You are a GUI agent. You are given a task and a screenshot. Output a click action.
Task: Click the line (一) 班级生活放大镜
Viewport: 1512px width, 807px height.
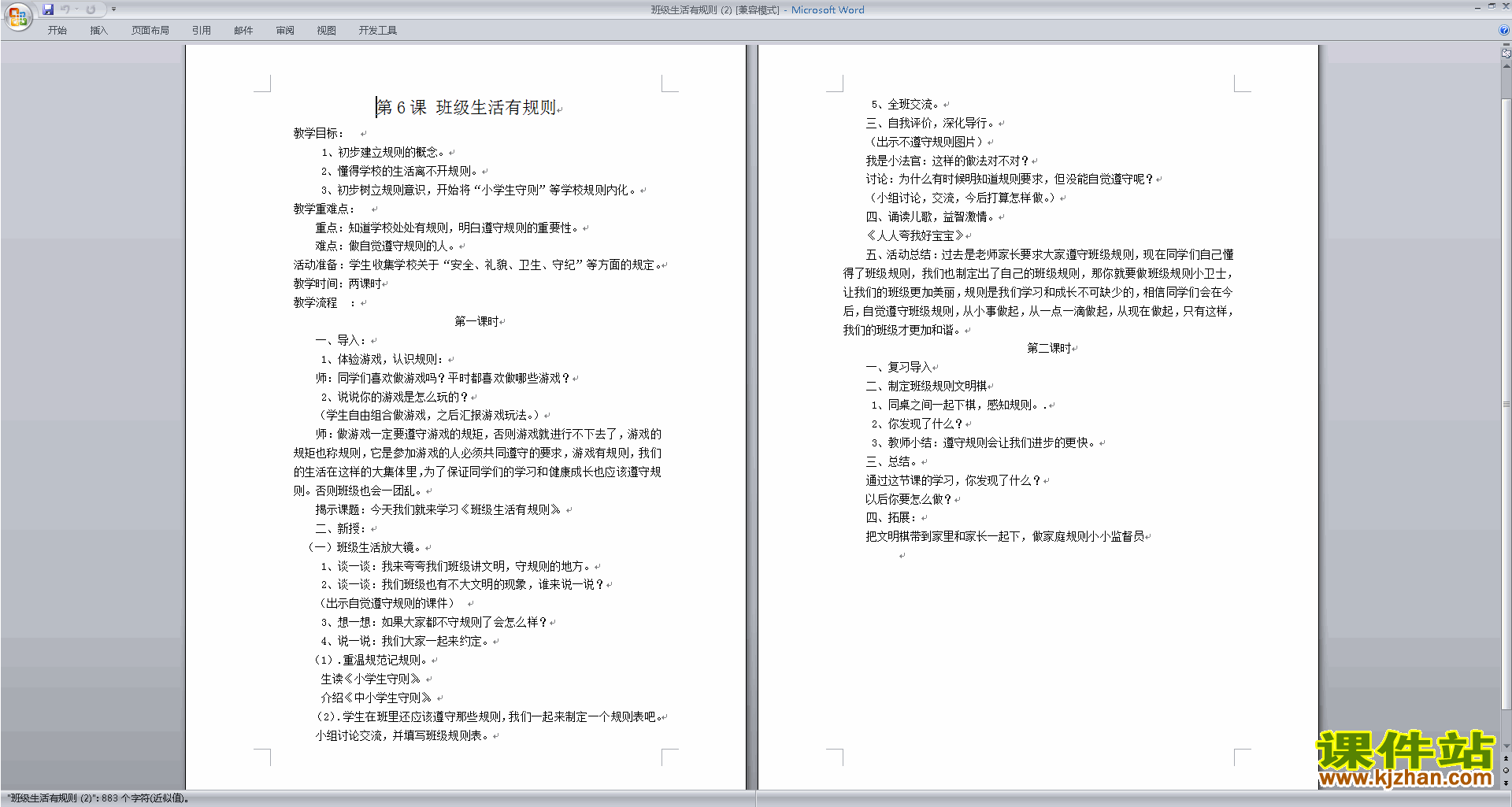pos(365,547)
